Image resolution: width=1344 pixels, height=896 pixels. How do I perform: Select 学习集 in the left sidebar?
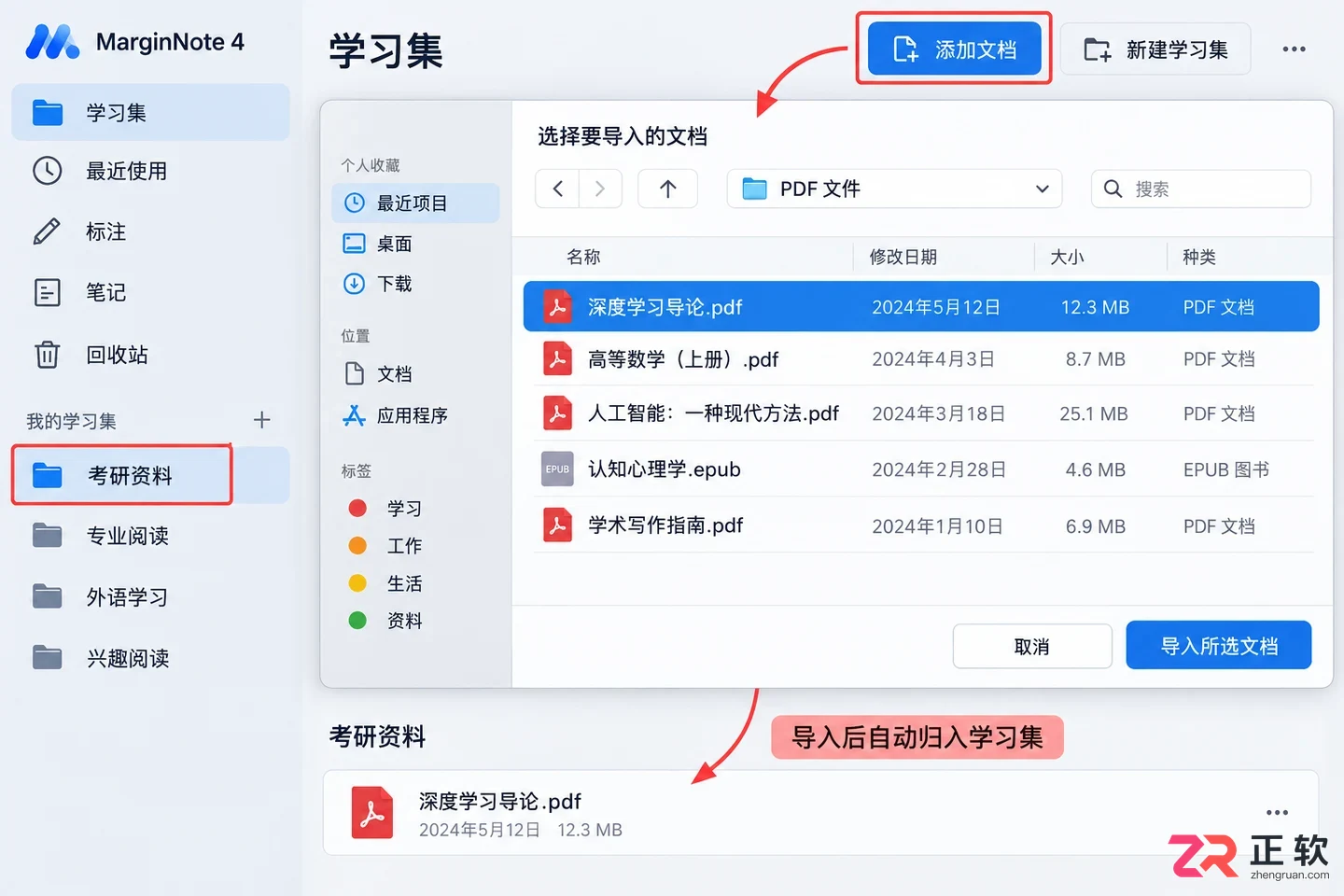point(150,113)
